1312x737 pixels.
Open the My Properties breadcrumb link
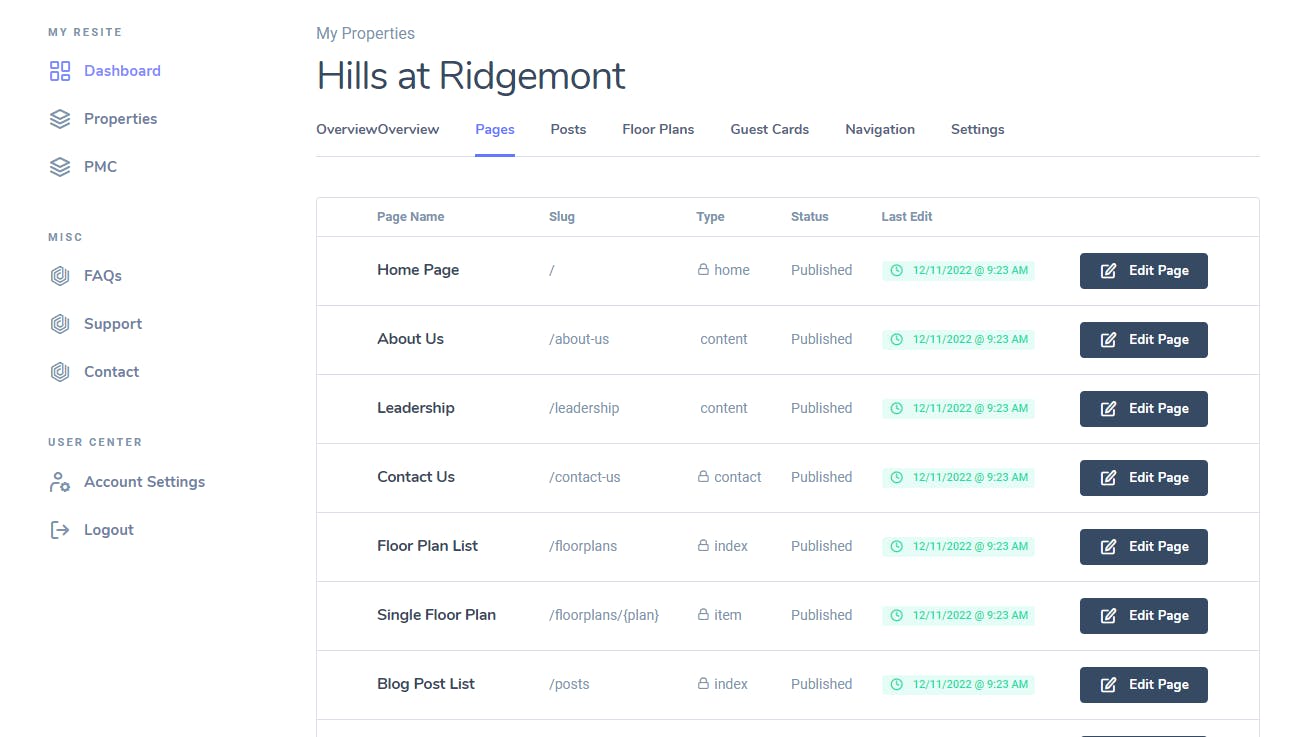(365, 34)
